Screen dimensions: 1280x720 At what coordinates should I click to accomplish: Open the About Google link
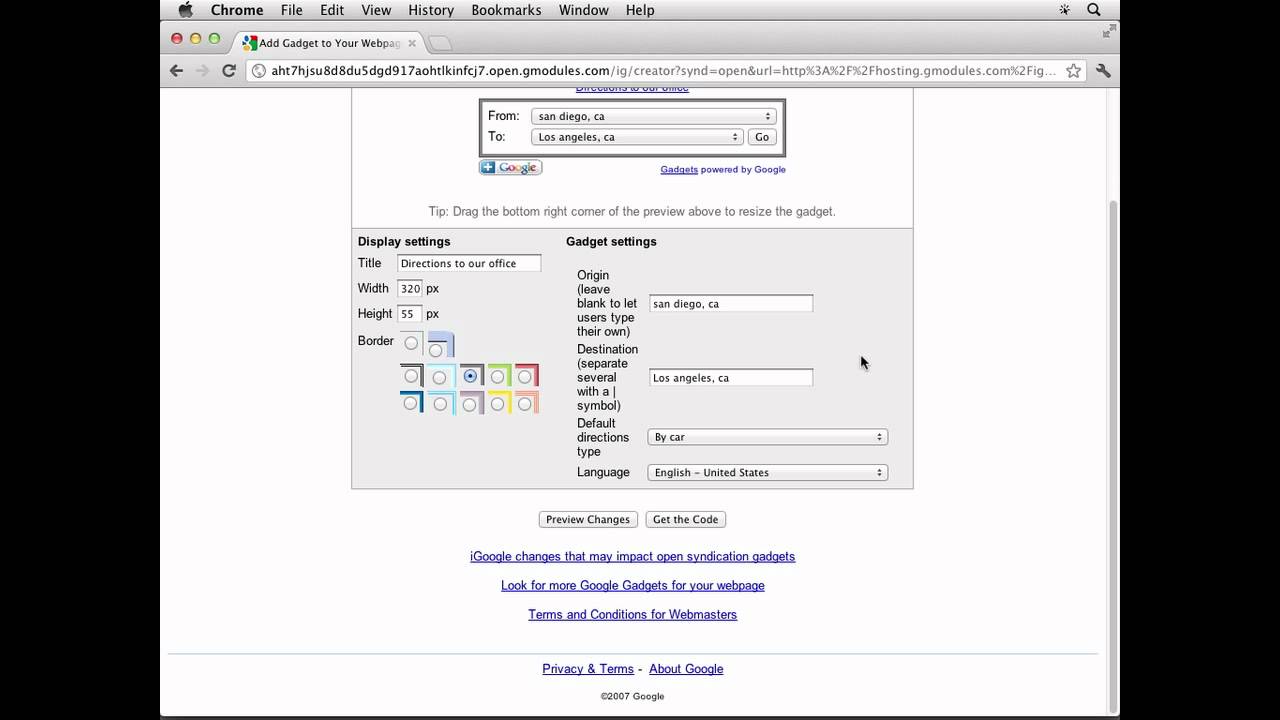686,669
